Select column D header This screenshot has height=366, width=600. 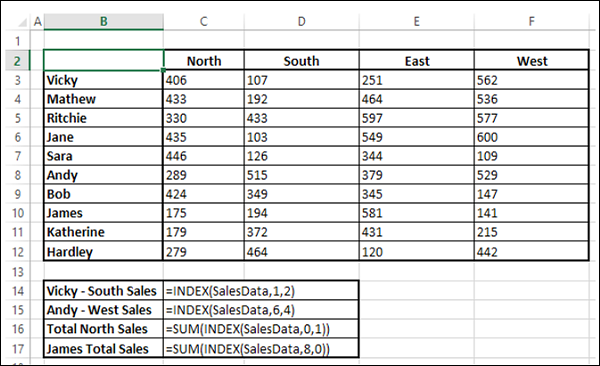[302, 22]
